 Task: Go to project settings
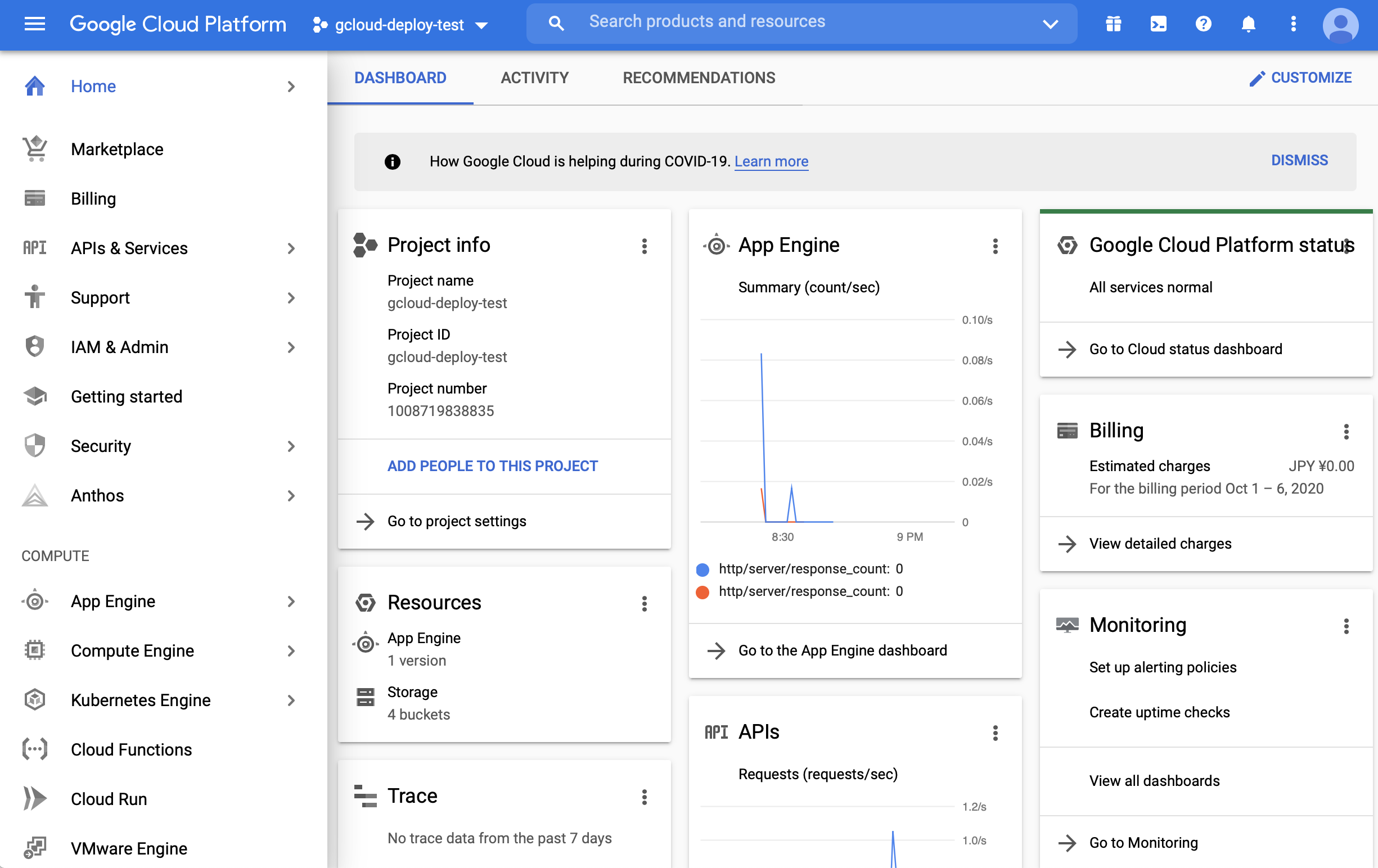[x=457, y=522]
